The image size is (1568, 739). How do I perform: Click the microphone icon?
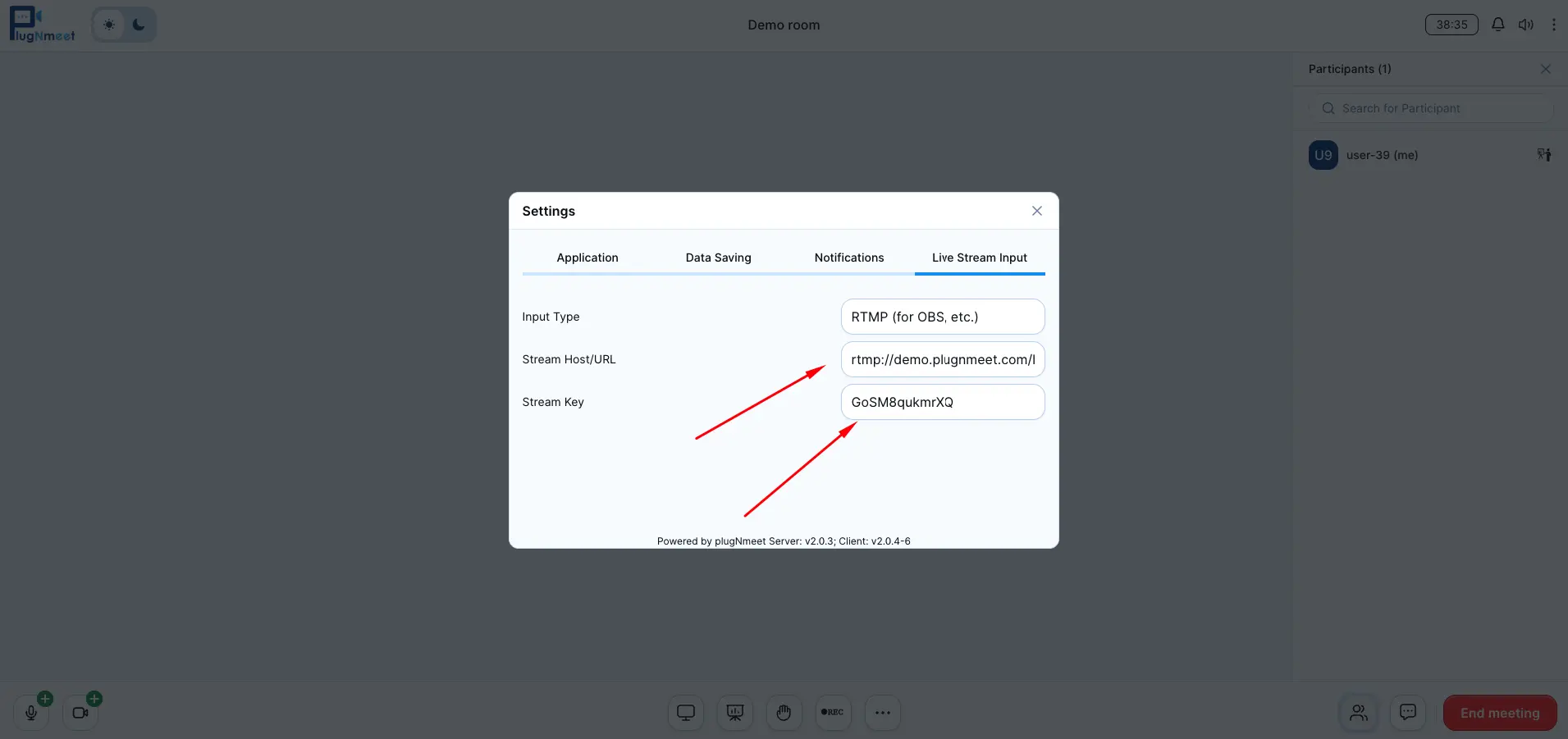[31, 713]
